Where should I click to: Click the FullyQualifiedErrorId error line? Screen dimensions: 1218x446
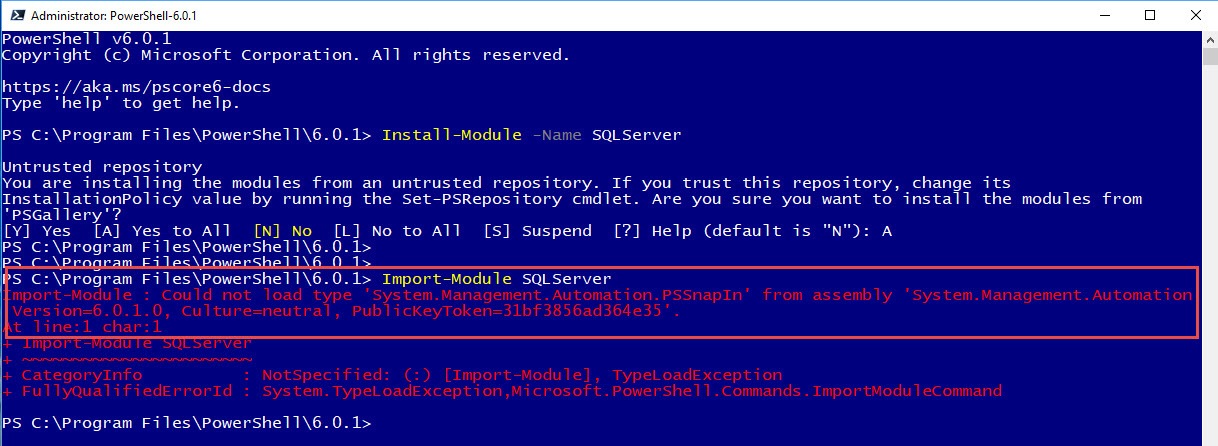click(x=502, y=391)
